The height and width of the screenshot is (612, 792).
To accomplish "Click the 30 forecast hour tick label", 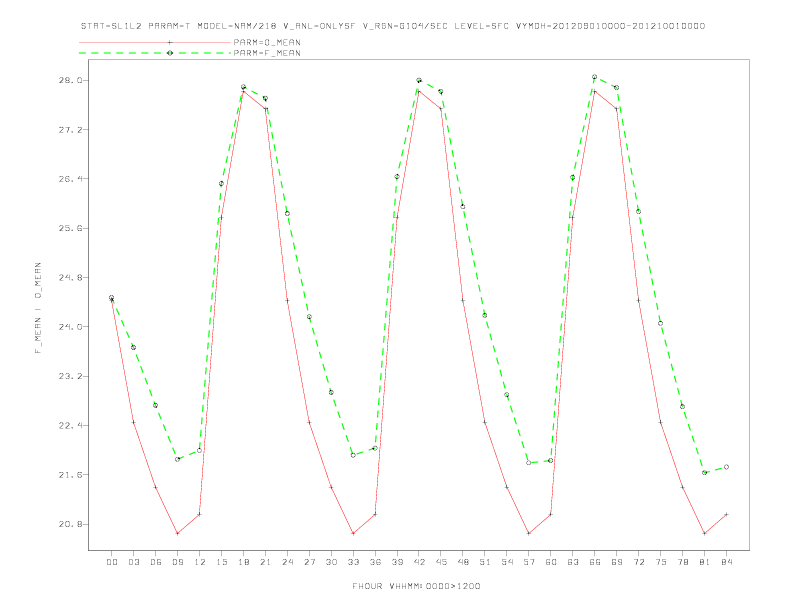I will 331,562.
